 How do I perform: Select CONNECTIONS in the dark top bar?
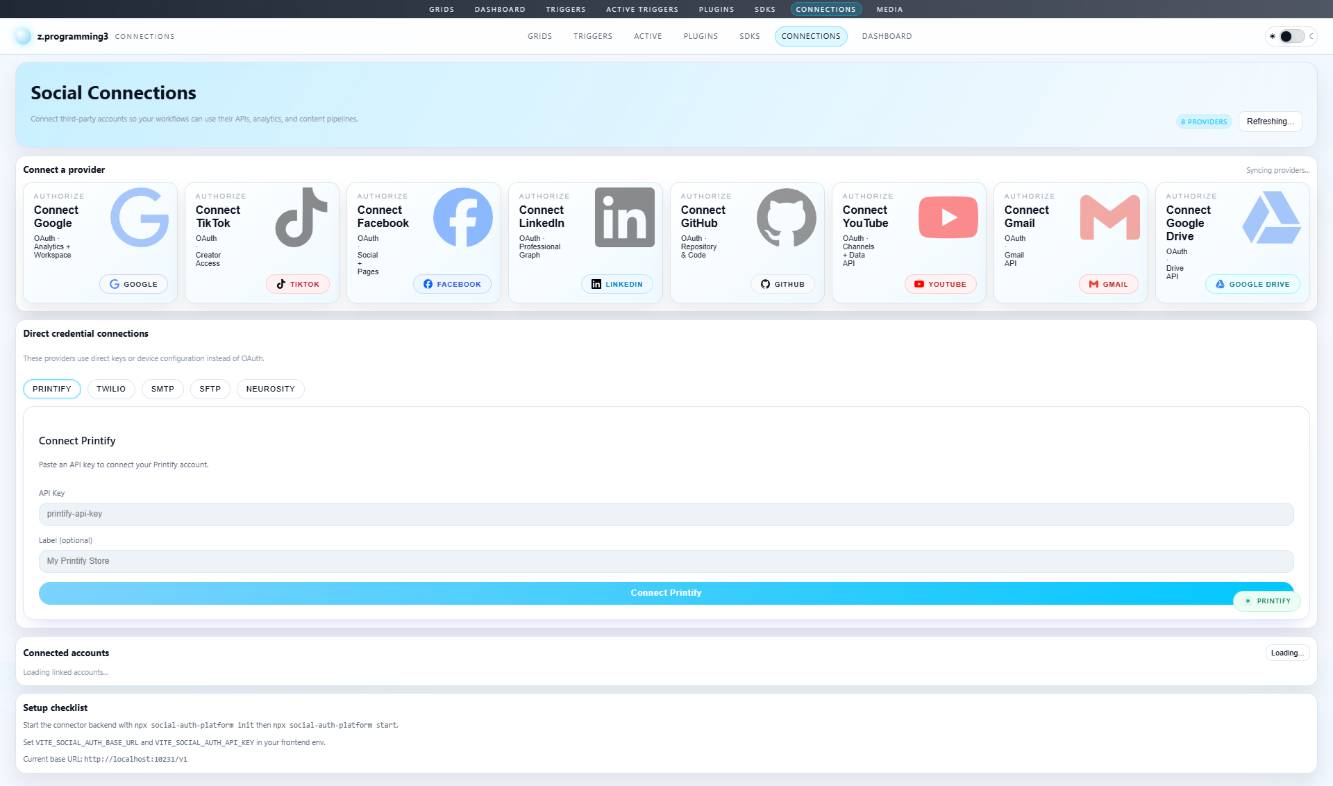(826, 9)
